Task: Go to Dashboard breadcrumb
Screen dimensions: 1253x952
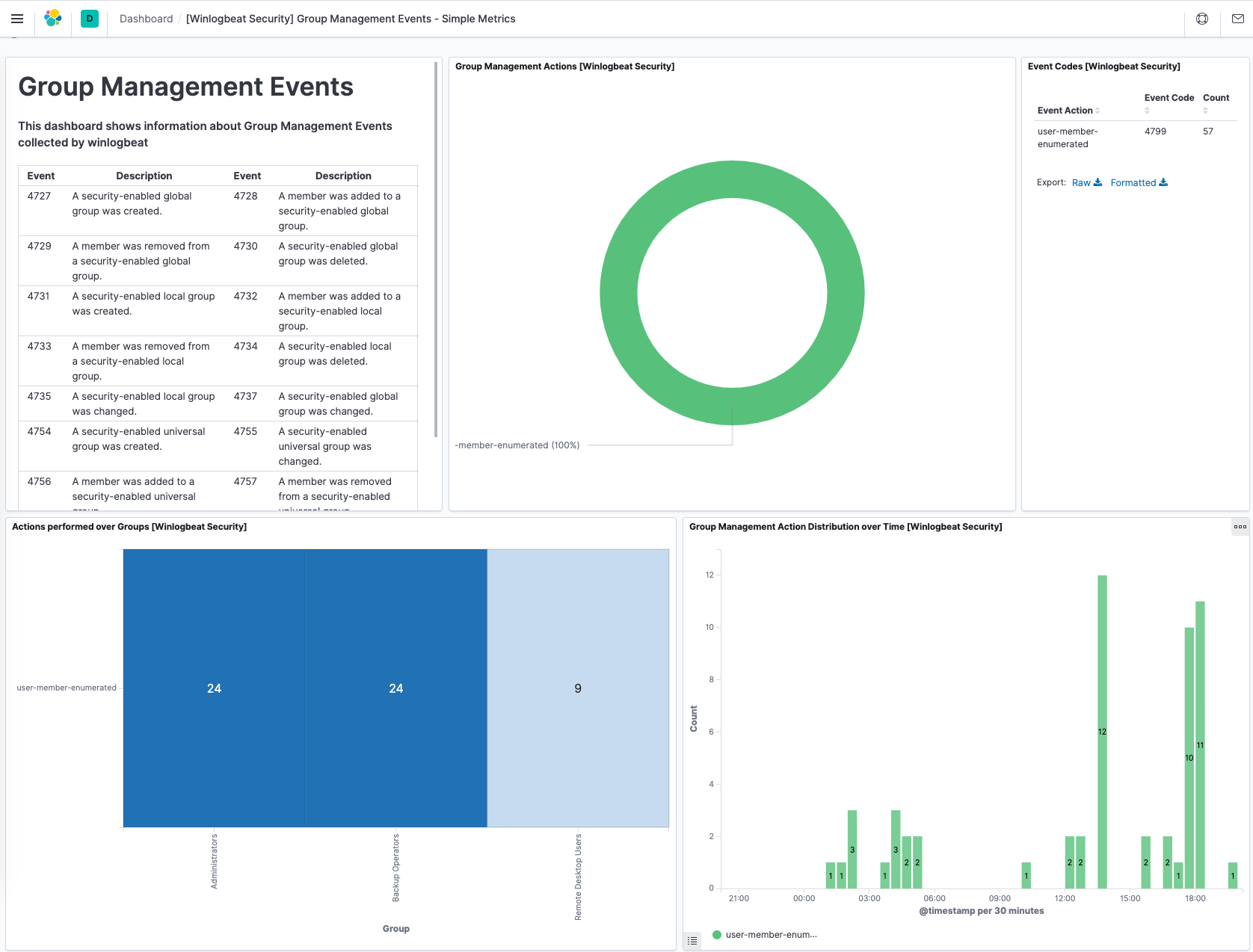Action: [146, 19]
